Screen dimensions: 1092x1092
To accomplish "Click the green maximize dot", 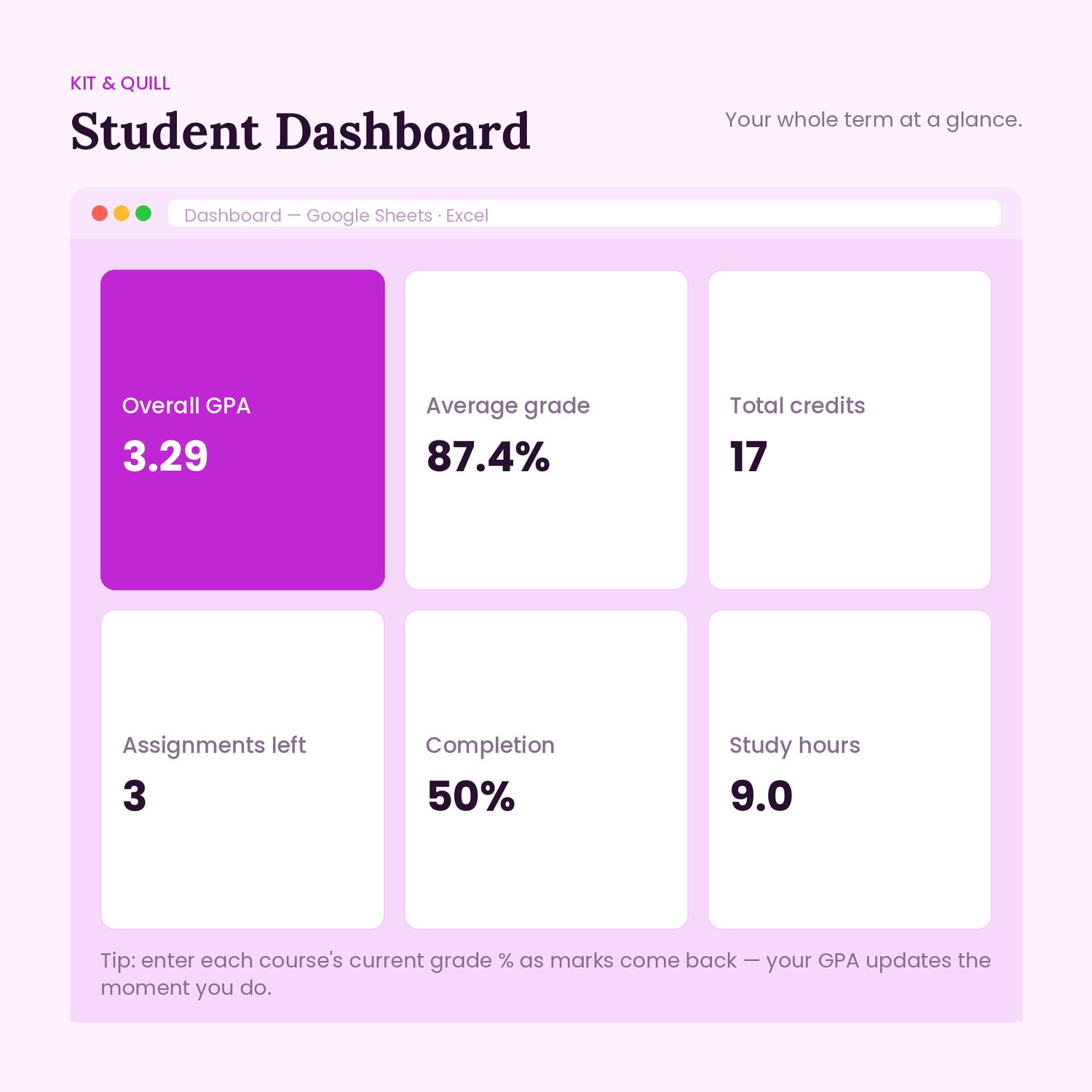I will (143, 213).
